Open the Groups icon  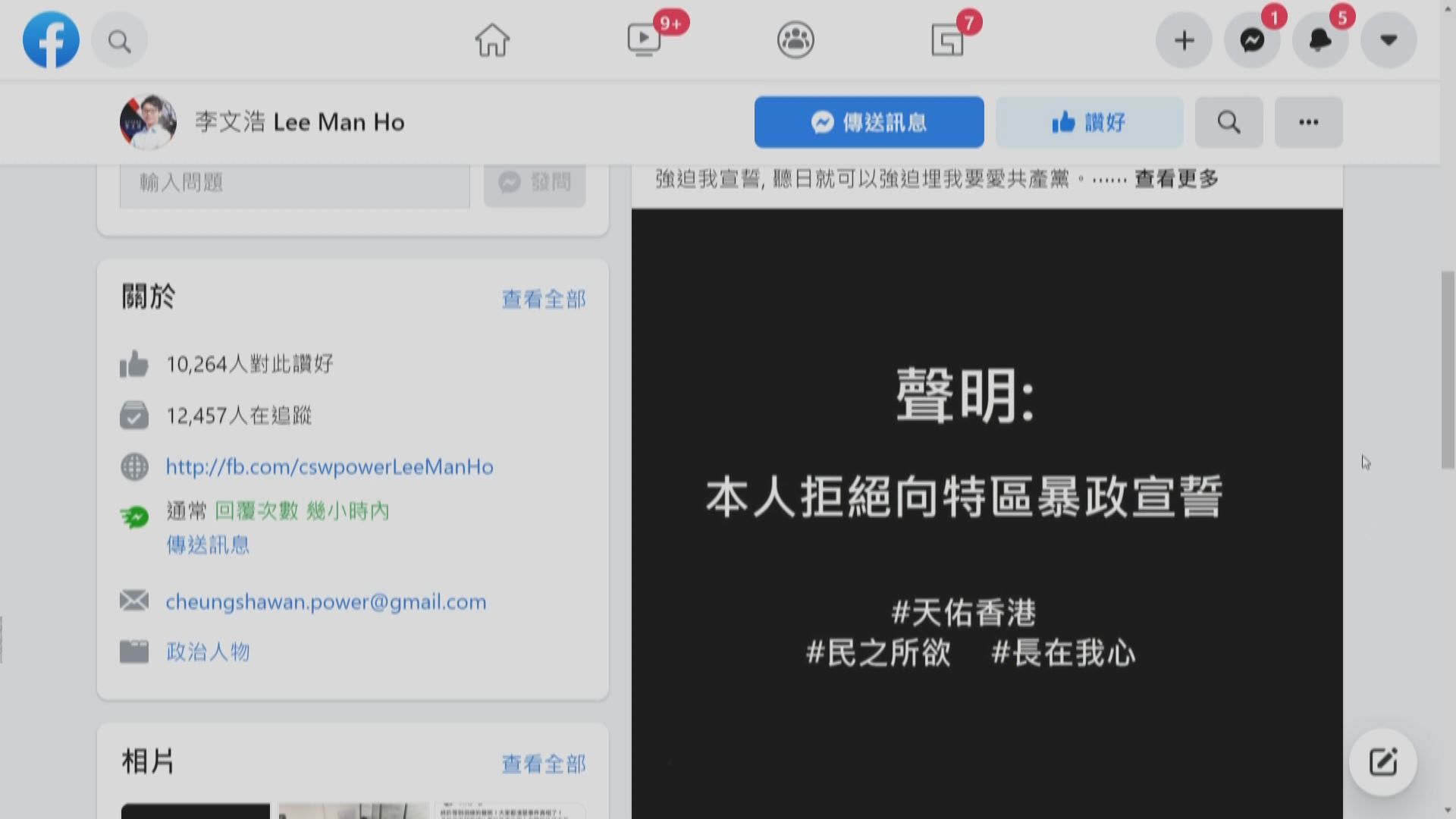(x=795, y=39)
